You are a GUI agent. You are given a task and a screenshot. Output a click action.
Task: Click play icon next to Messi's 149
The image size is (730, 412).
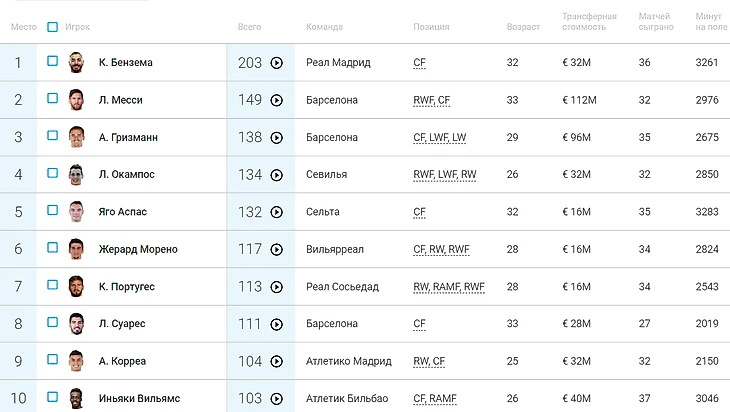coord(276,100)
